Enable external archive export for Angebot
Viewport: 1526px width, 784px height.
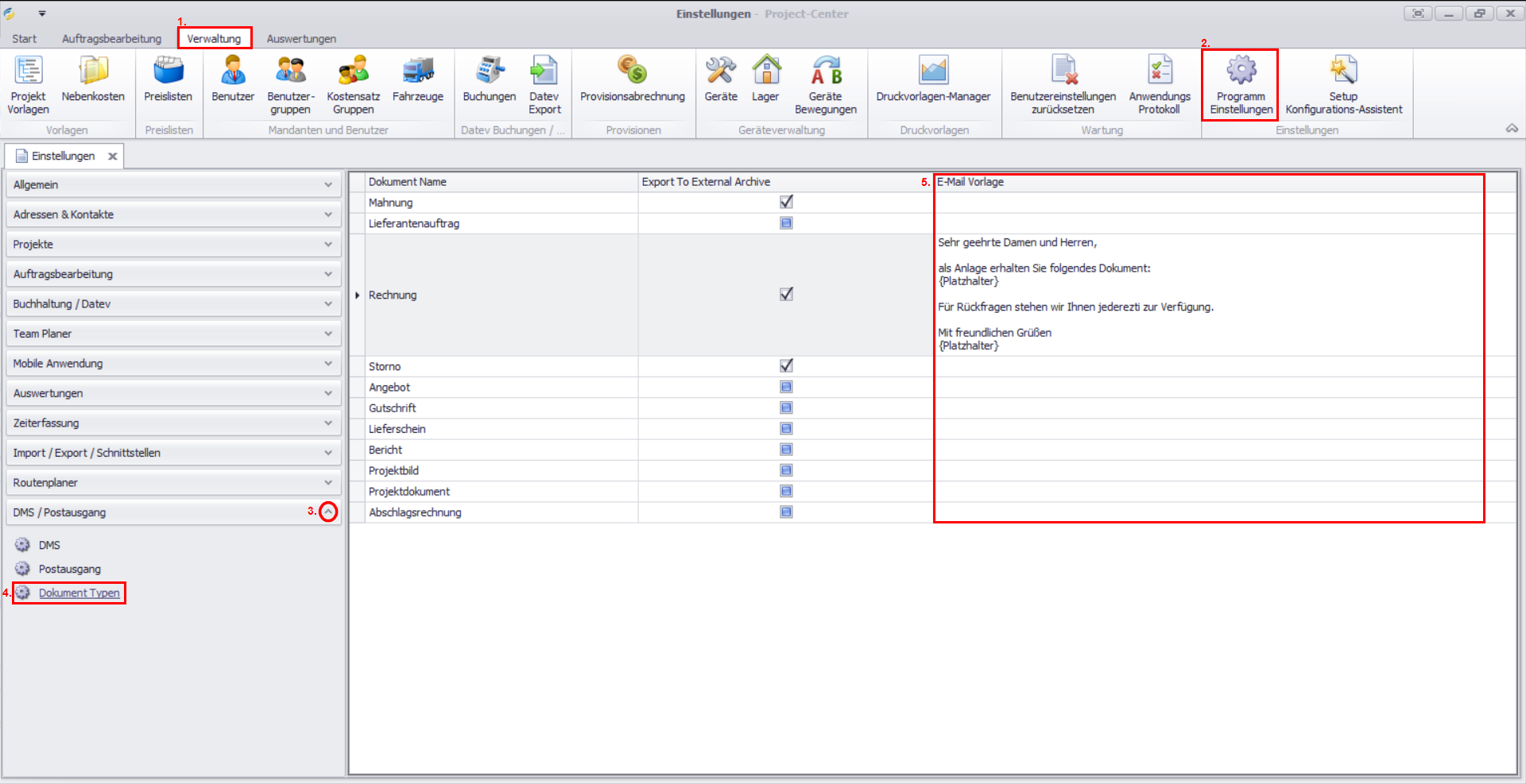(x=786, y=387)
